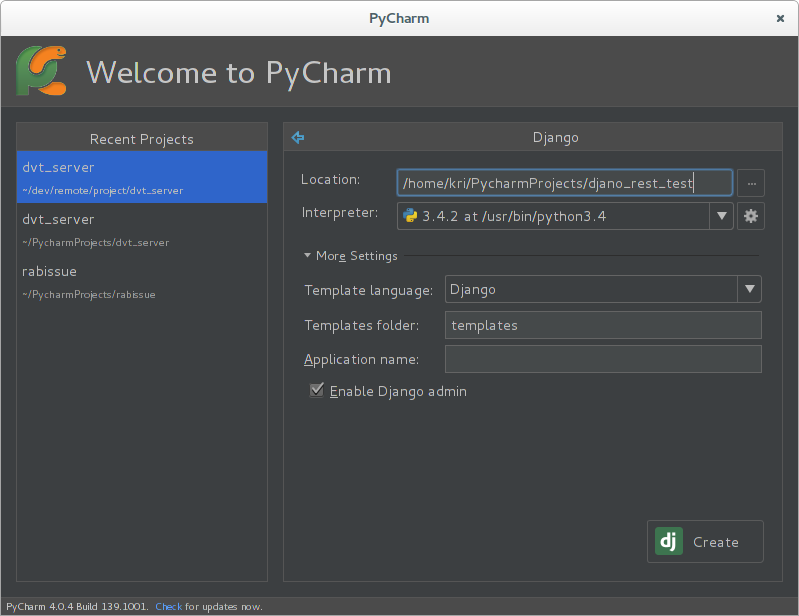Open the Interpreter dropdown arrow
The image size is (799, 616).
click(x=722, y=216)
